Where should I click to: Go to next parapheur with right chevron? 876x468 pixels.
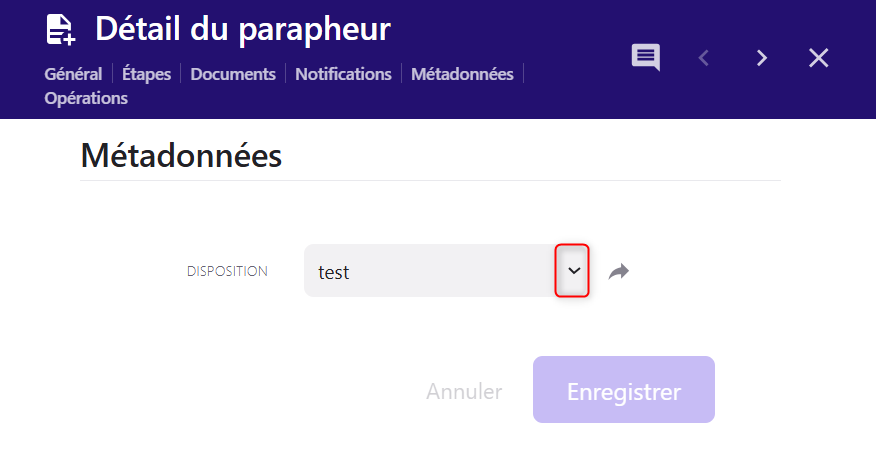(x=762, y=58)
